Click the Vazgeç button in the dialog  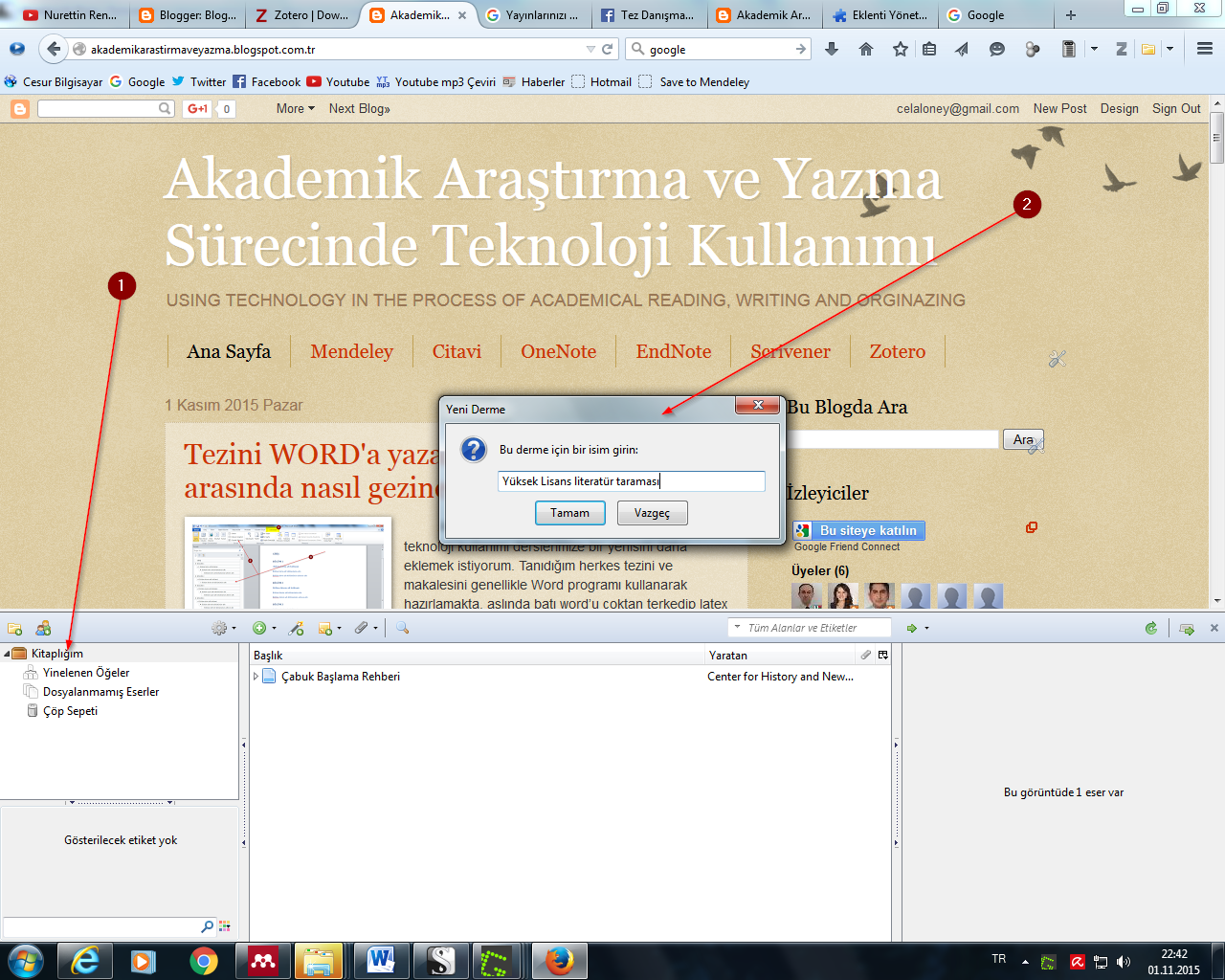click(652, 513)
